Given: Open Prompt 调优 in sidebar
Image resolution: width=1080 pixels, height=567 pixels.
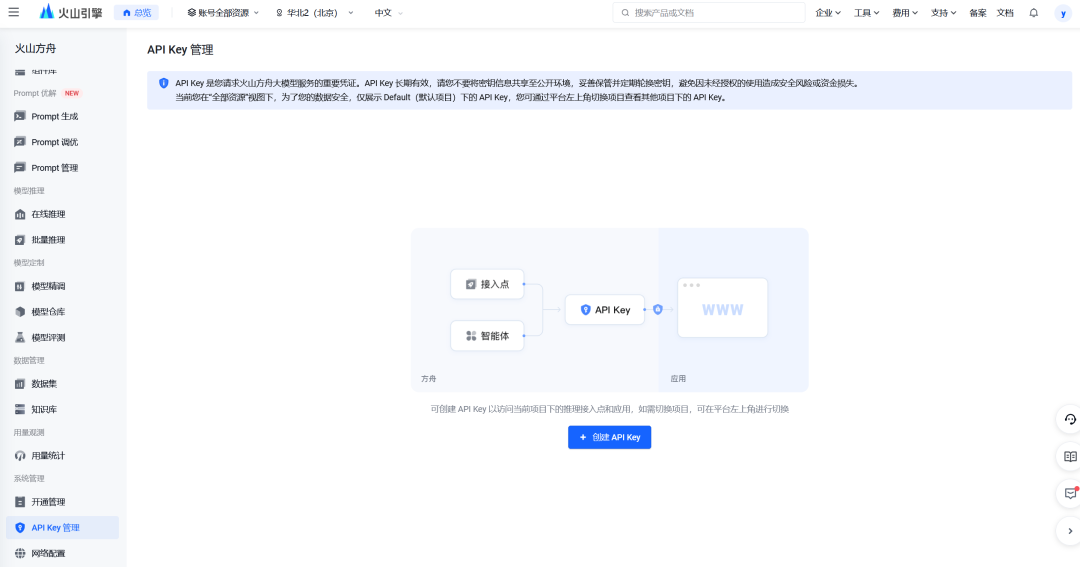Looking at the screenshot, I should coord(62,142).
